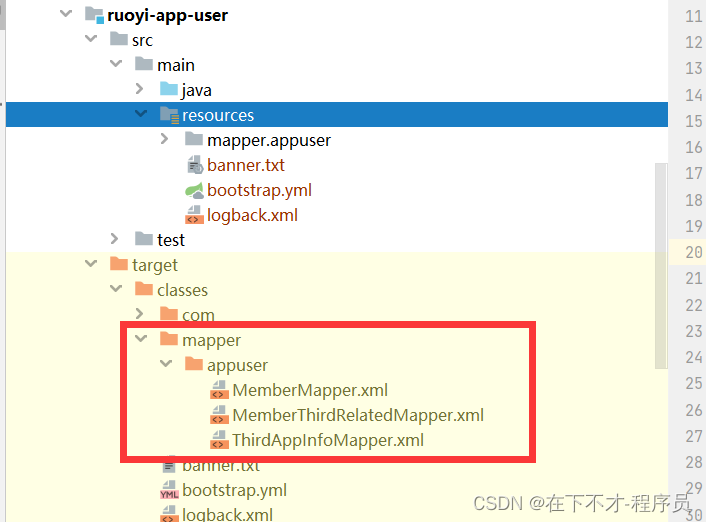Click line number 20 in the gutter
The height and width of the screenshot is (522, 706).
coord(693,252)
